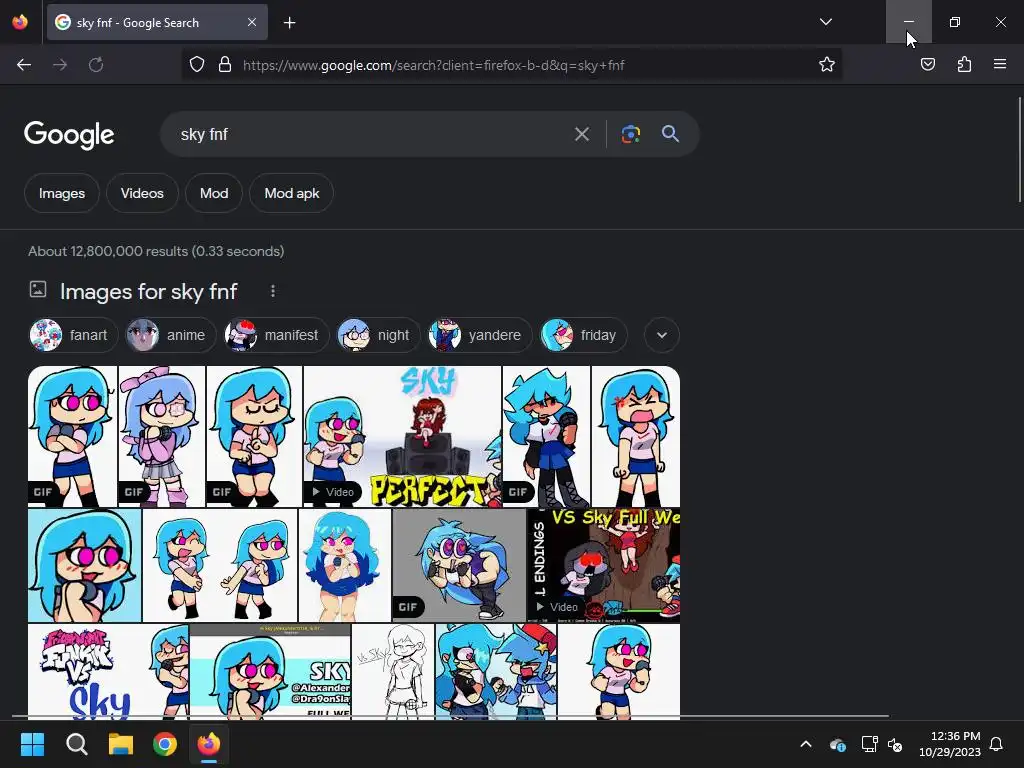1024x768 pixels.
Task: Open the muted volume tray icon
Action: coord(895,744)
